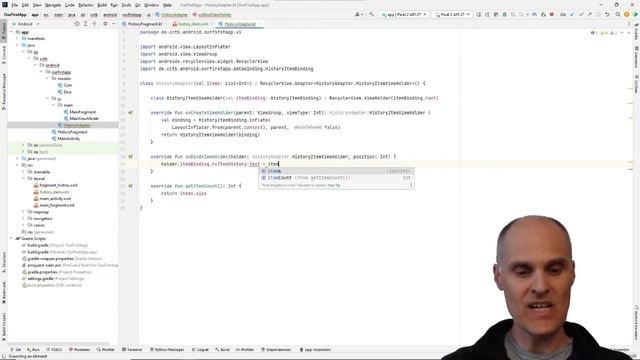
Task: Open the Tools menu
Action: click(126, 5)
